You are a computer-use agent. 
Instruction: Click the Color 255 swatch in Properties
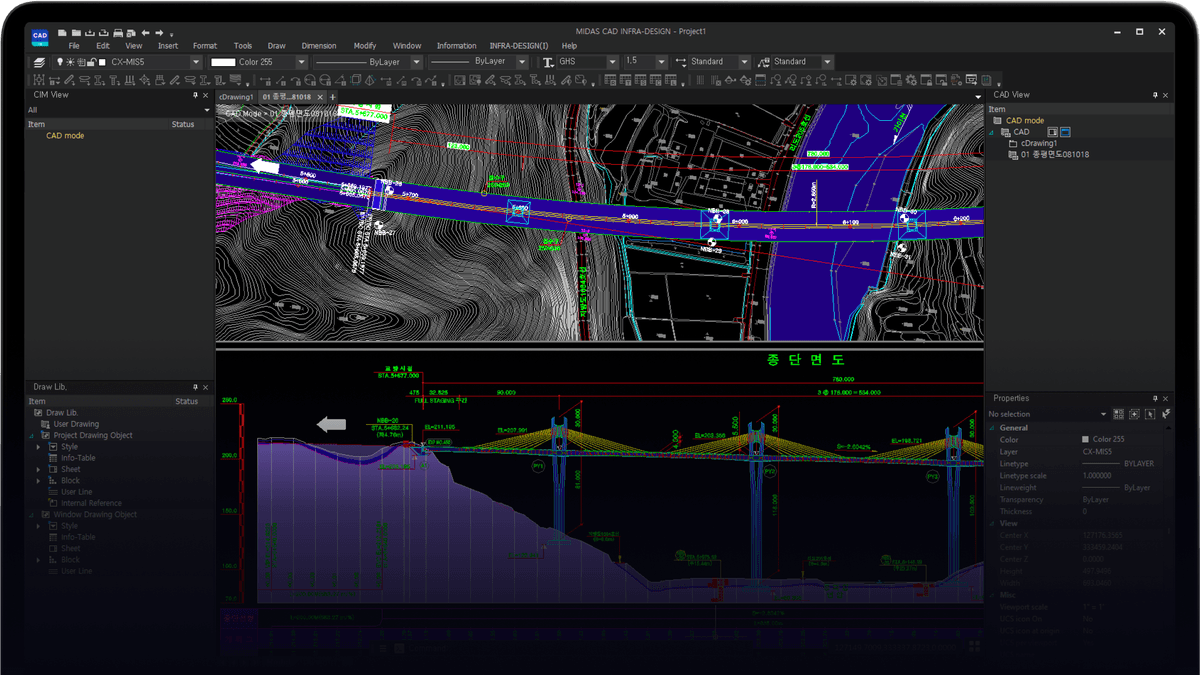(1085, 439)
